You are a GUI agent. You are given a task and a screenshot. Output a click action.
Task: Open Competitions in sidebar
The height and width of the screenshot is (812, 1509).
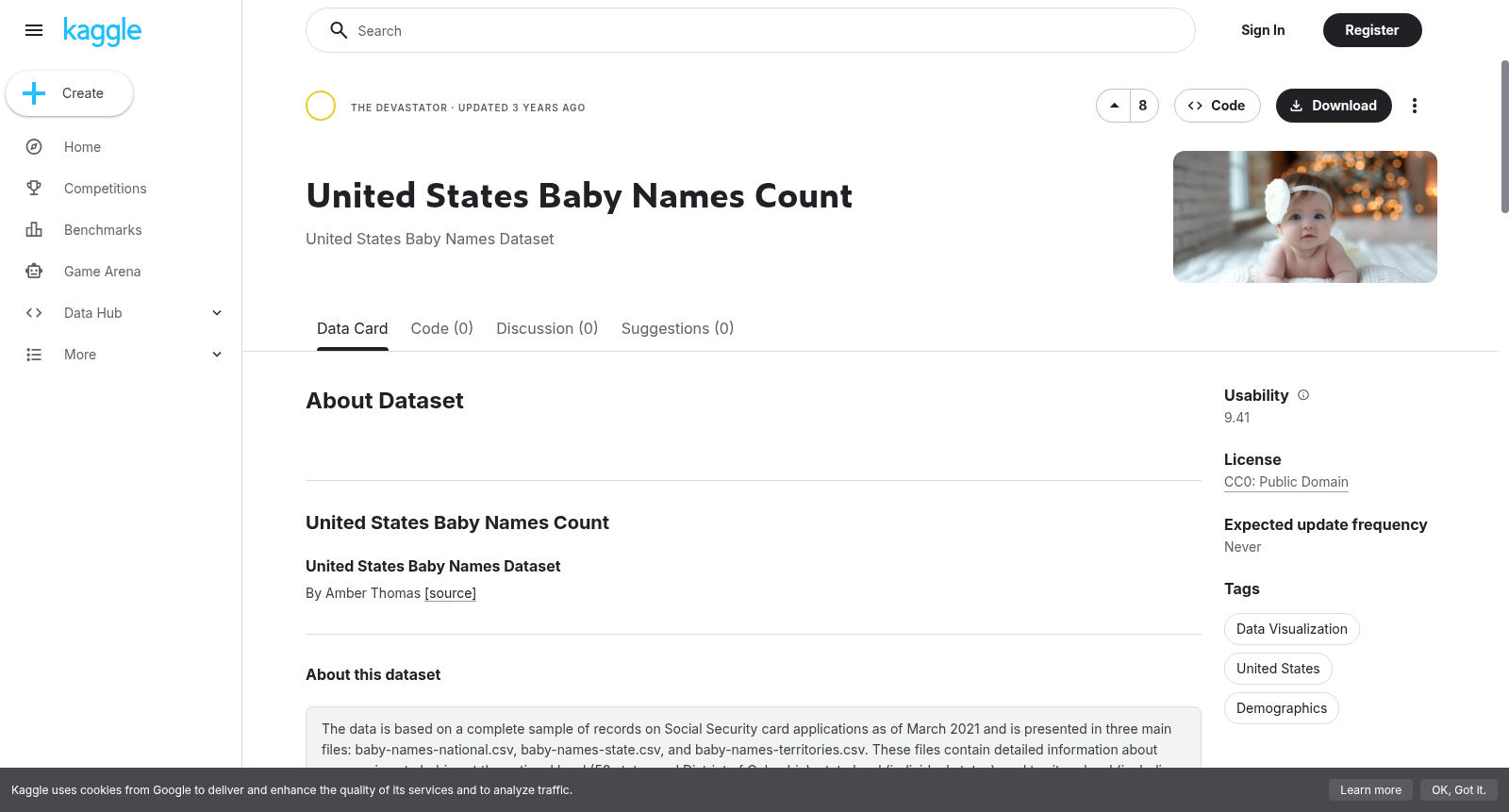(105, 189)
